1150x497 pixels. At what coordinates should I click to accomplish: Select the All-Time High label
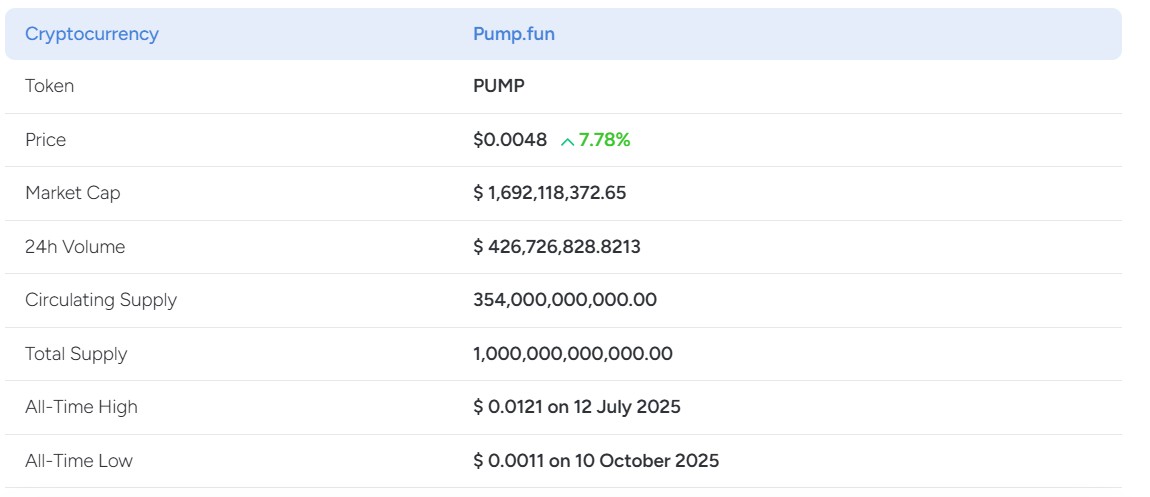(x=81, y=407)
